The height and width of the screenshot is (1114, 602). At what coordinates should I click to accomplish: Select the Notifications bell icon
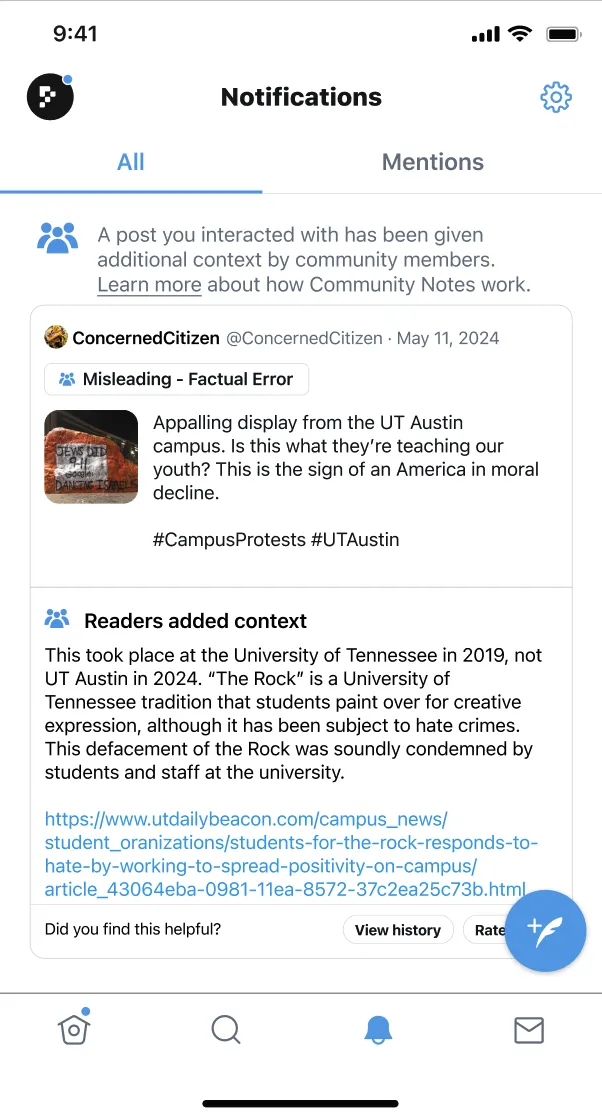[x=377, y=1030]
